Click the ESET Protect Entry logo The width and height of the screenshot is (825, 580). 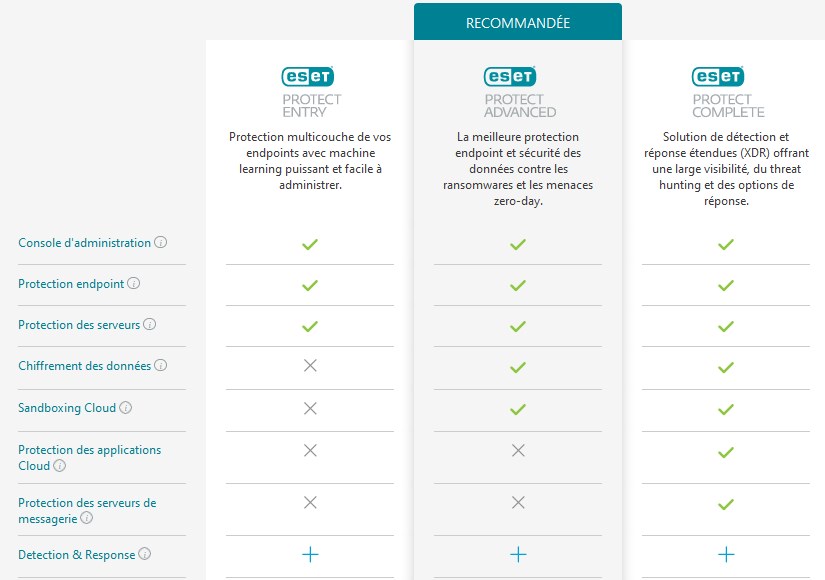tap(310, 88)
